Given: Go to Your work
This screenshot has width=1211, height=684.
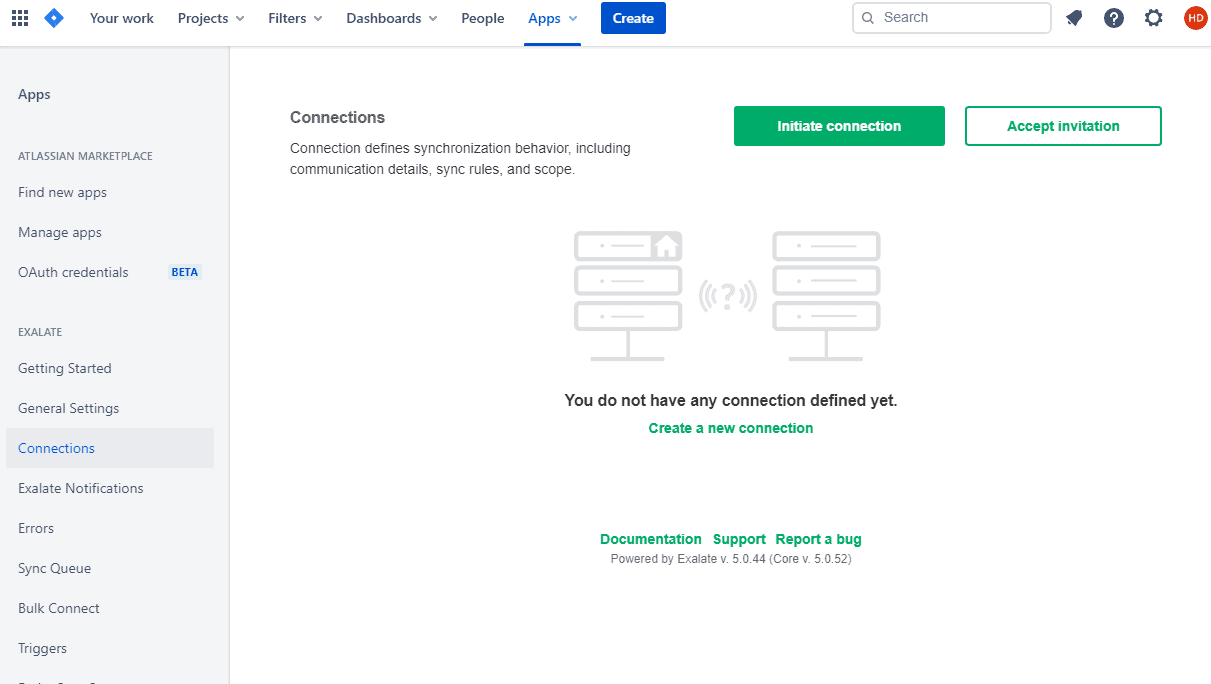Looking at the screenshot, I should (122, 18).
